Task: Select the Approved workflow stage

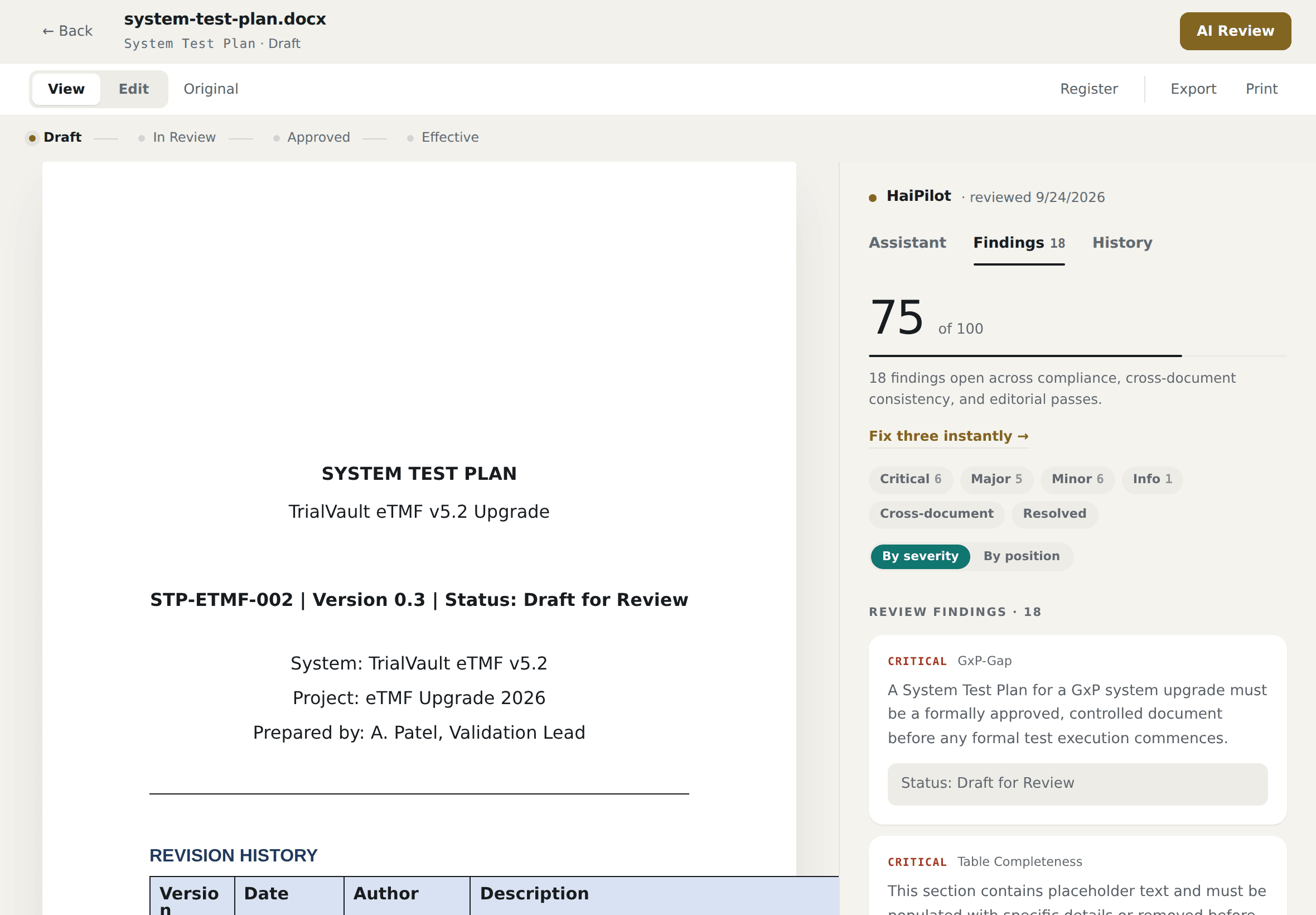Action: pyautogui.click(x=312, y=138)
